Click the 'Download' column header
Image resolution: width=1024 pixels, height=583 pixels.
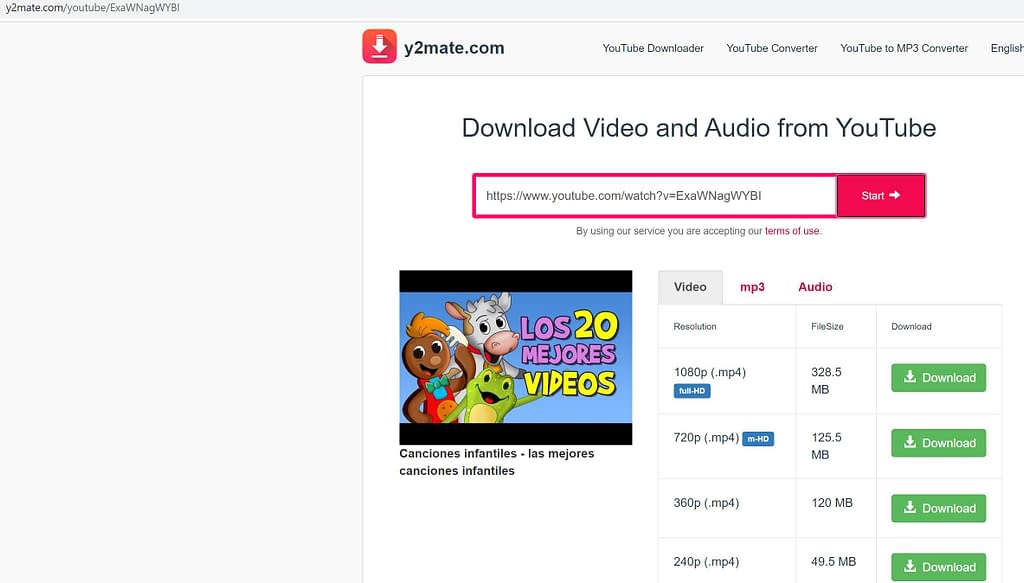click(x=911, y=326)
